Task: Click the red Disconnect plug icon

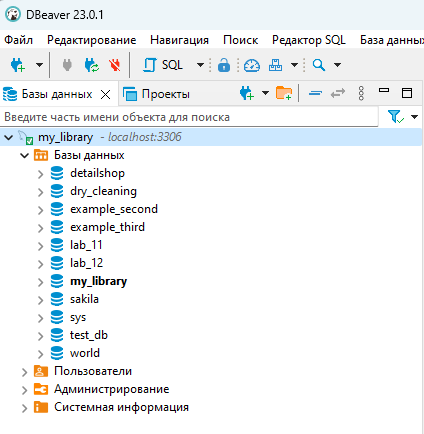Action: (x=115, y=65)
